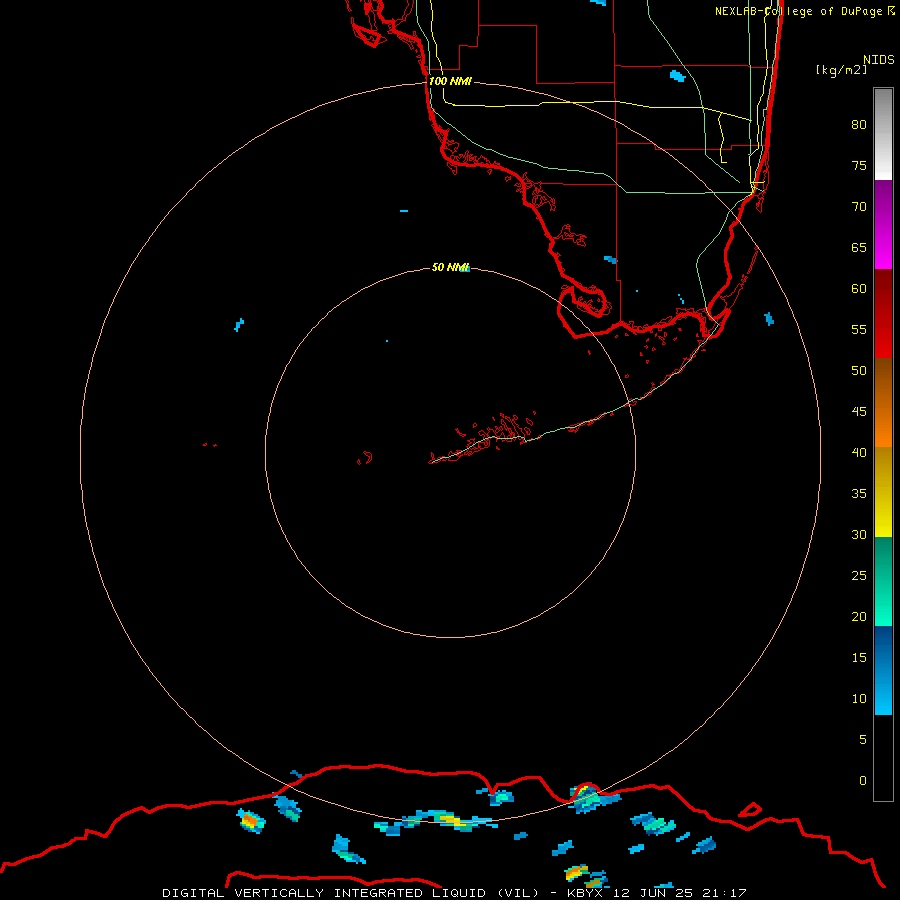Click the small diamond-shaped island outline off Cuba
Screen dimensions: 900x900
pos(750,810)
